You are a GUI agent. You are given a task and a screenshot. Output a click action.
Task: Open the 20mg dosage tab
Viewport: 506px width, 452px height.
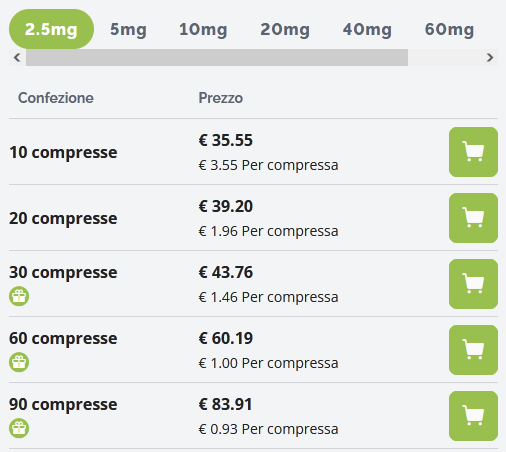[x=285, y=29]
